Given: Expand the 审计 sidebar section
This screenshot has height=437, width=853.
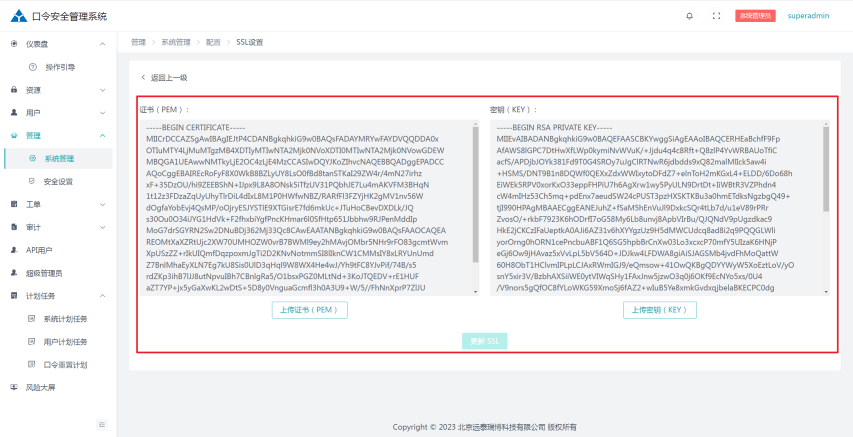Looking at the screenshot, I should (58, 227).
